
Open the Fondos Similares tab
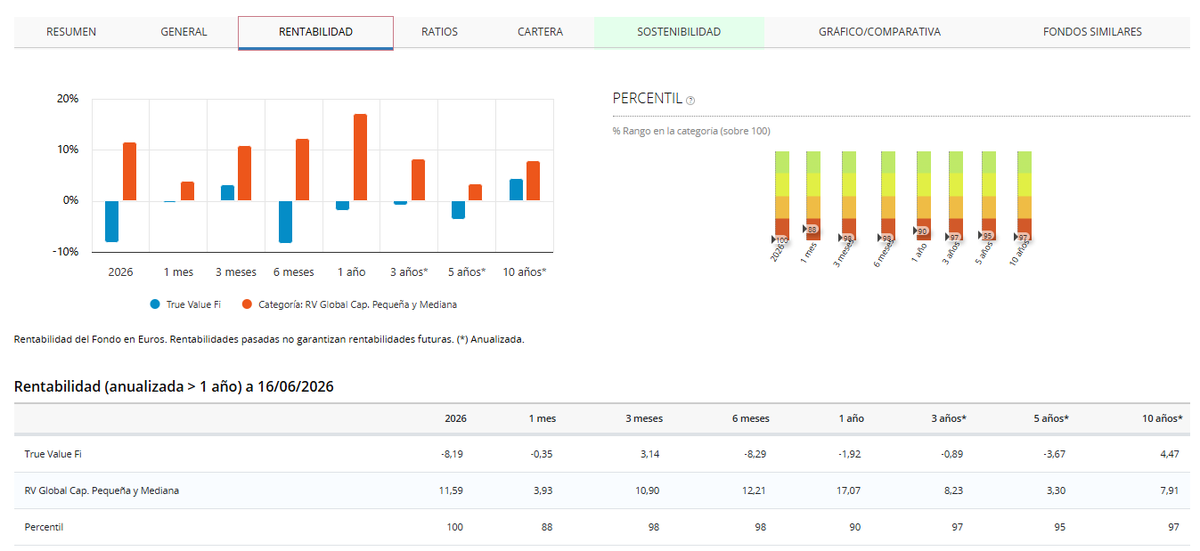1092,32
